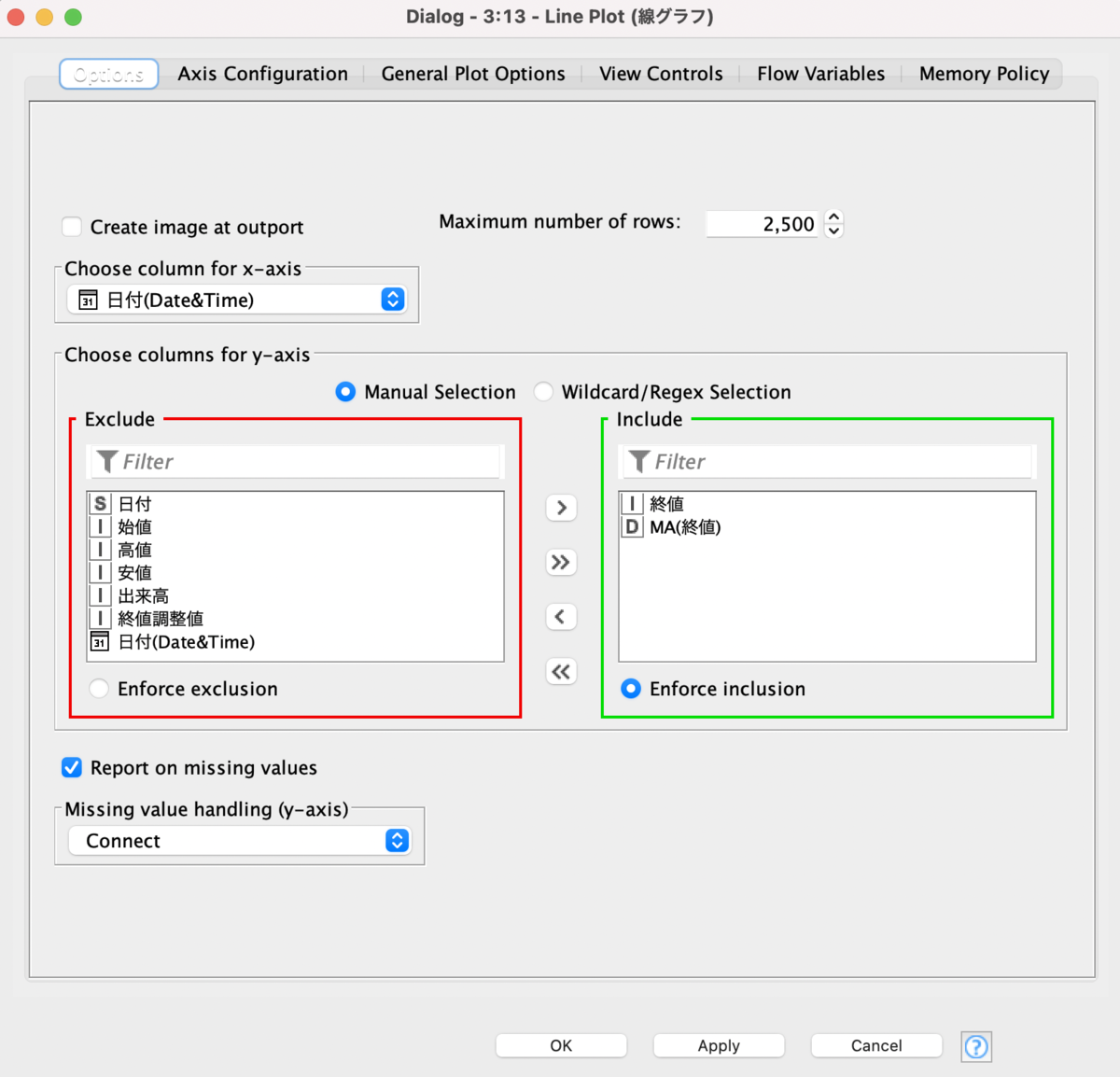Image resolution: width=1120 pixels, height=1077 pixels.
Task: Select 日付(Date&Time) in Exclude list
Action: click(295, 642)
